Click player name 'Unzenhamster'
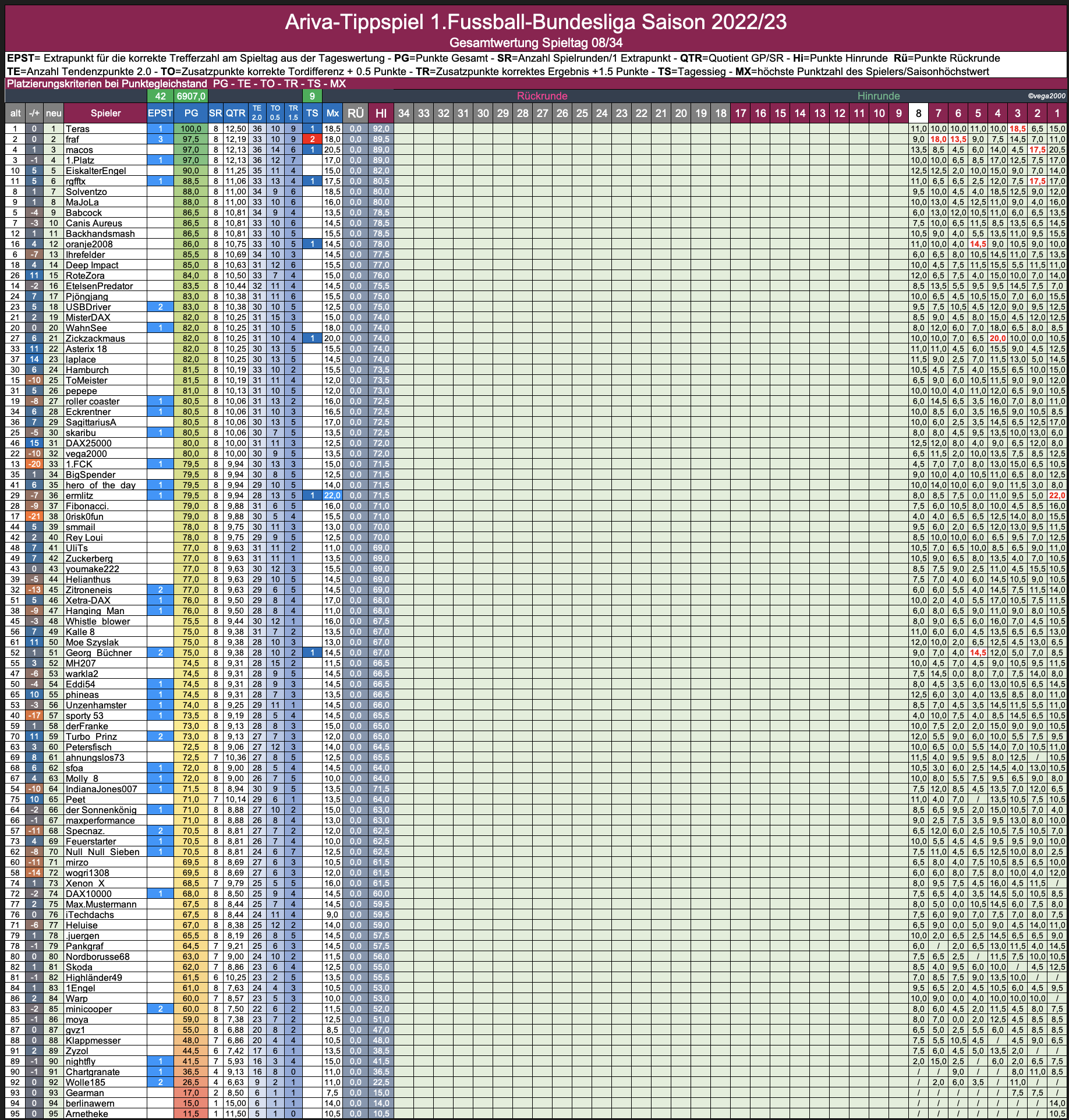 96,705
